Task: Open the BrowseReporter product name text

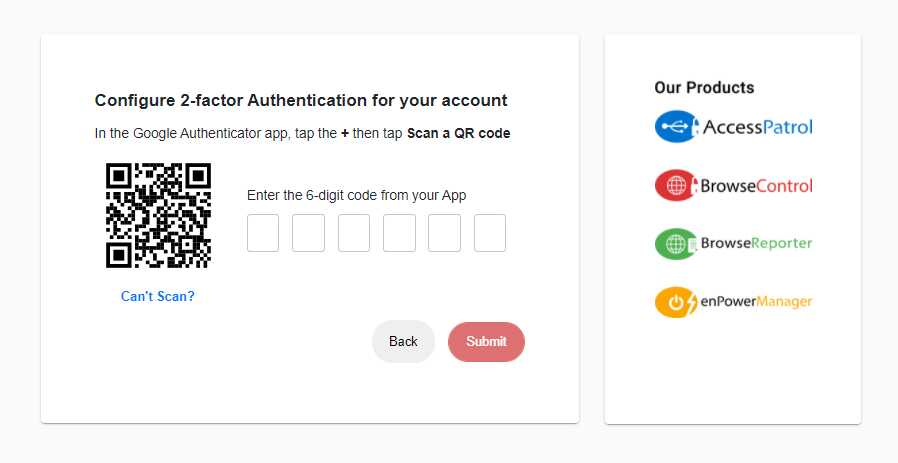Action: [x=756, y=244]
